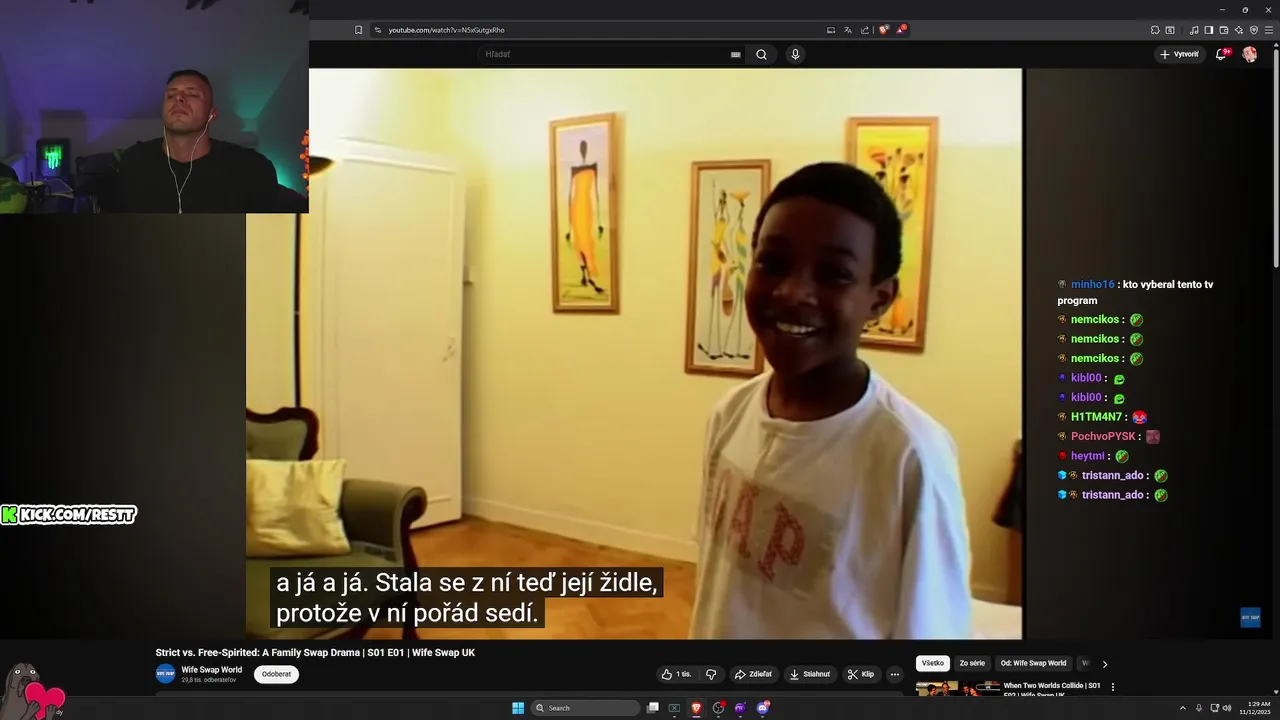This screenshot has height=720, width=1280.
Task: Click minho16 username in chat overlay
Action: coord(1092,285)
